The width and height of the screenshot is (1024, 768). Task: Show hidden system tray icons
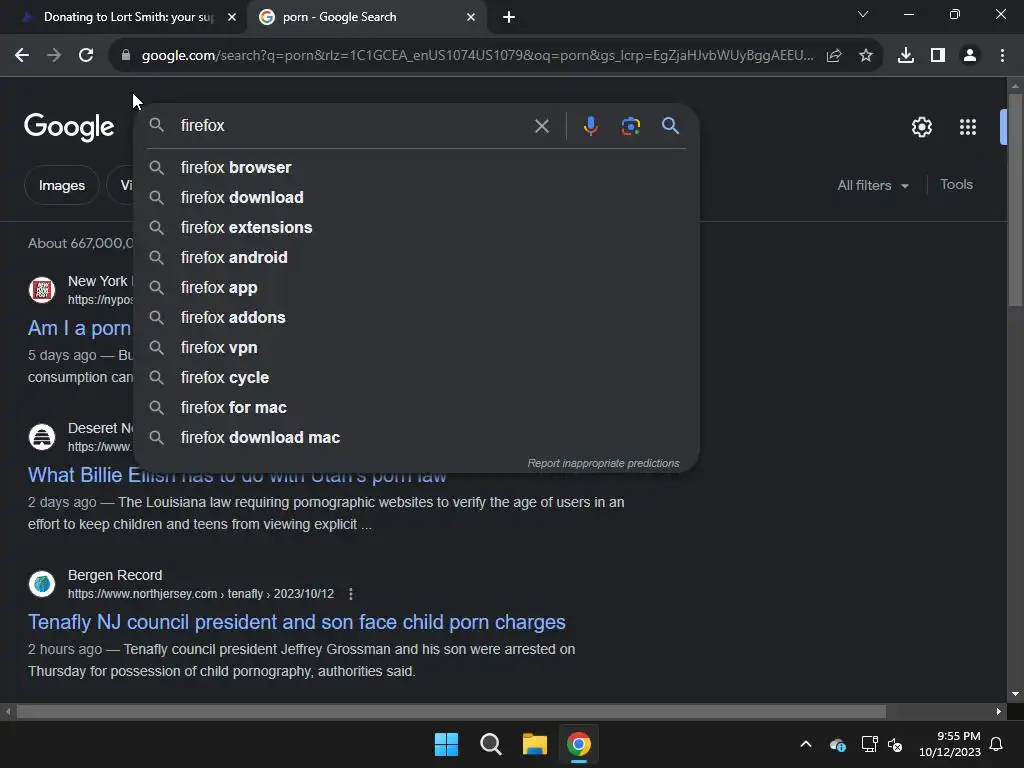[x=806, y=744]
